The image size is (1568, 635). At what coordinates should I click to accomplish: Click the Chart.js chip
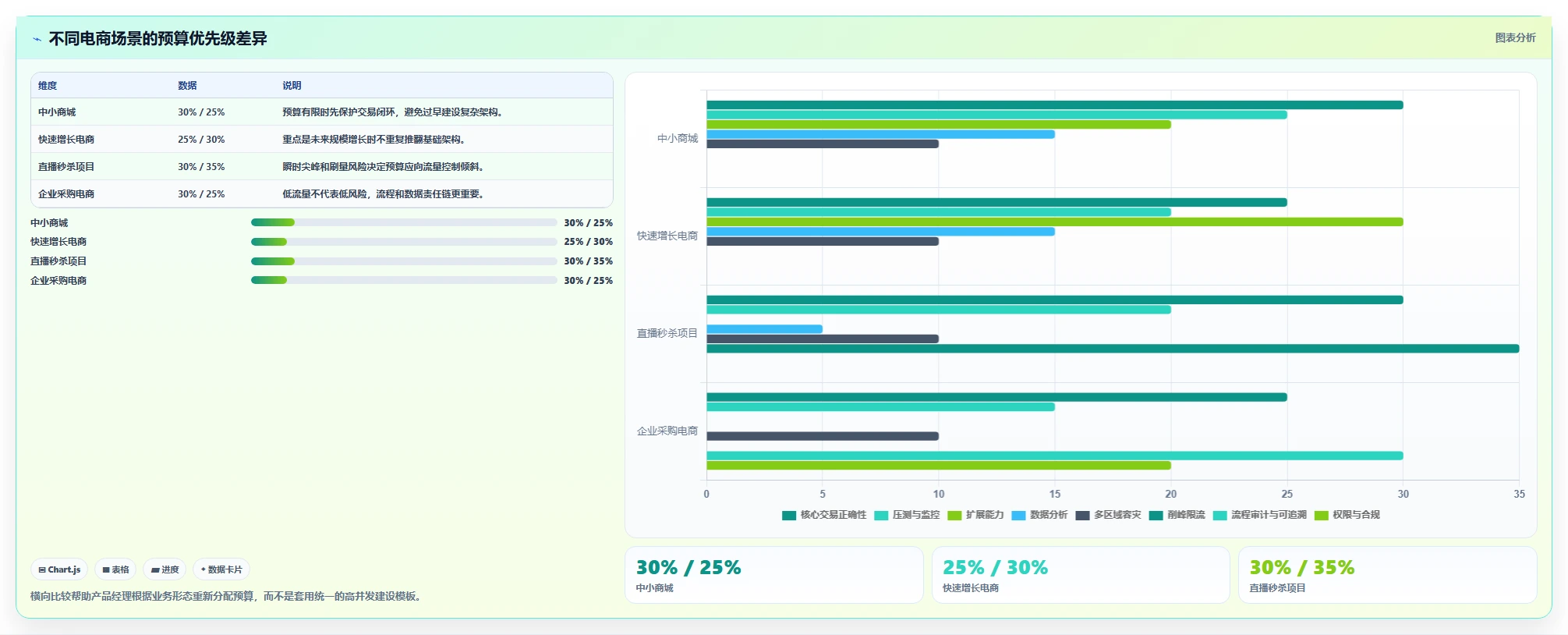pos(60,569)
